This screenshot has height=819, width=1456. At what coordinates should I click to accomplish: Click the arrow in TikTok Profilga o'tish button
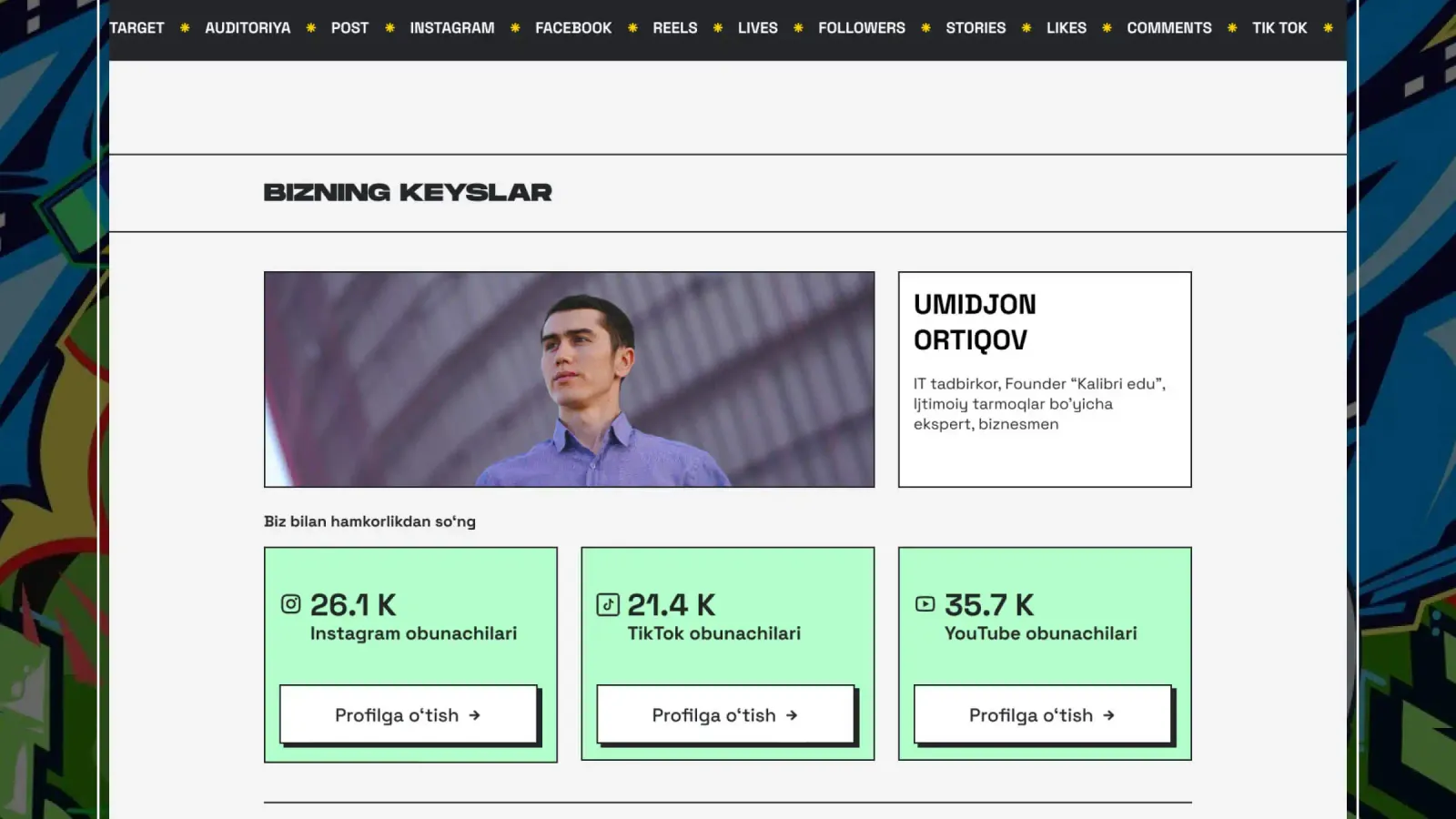(x=792, y=715)
